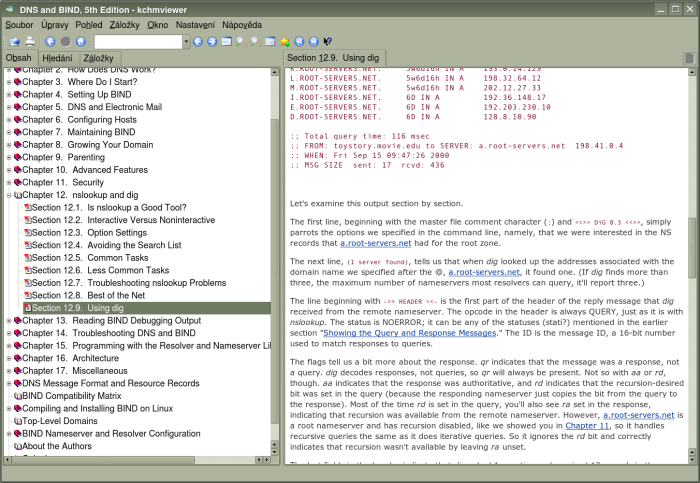Click the home icon in the toolbar
This screenshot has height=483, width=700.
click(x=81, y=41)
